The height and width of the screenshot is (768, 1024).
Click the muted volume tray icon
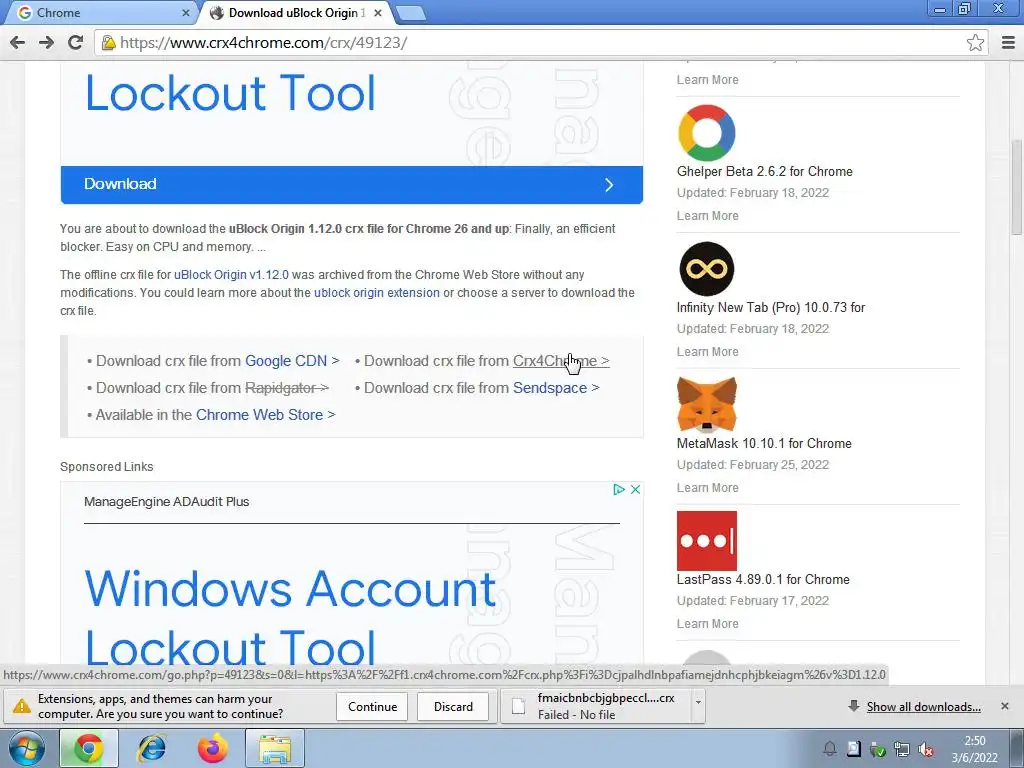[x=925, y=749]
